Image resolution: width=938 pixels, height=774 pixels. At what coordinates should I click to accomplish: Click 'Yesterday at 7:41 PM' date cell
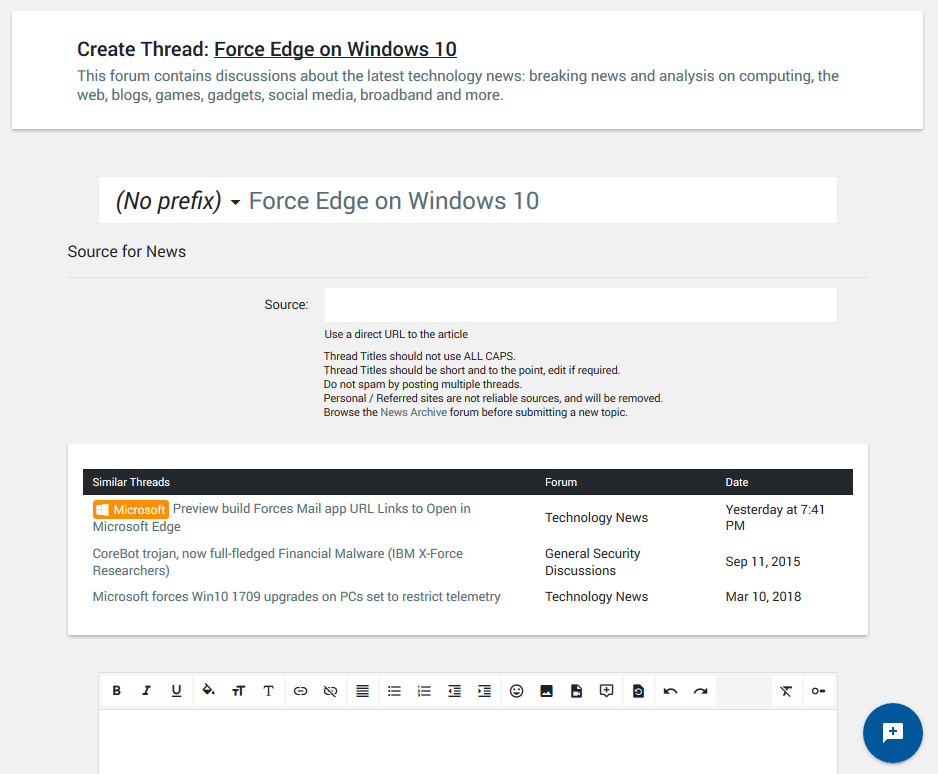coord(775,517)
